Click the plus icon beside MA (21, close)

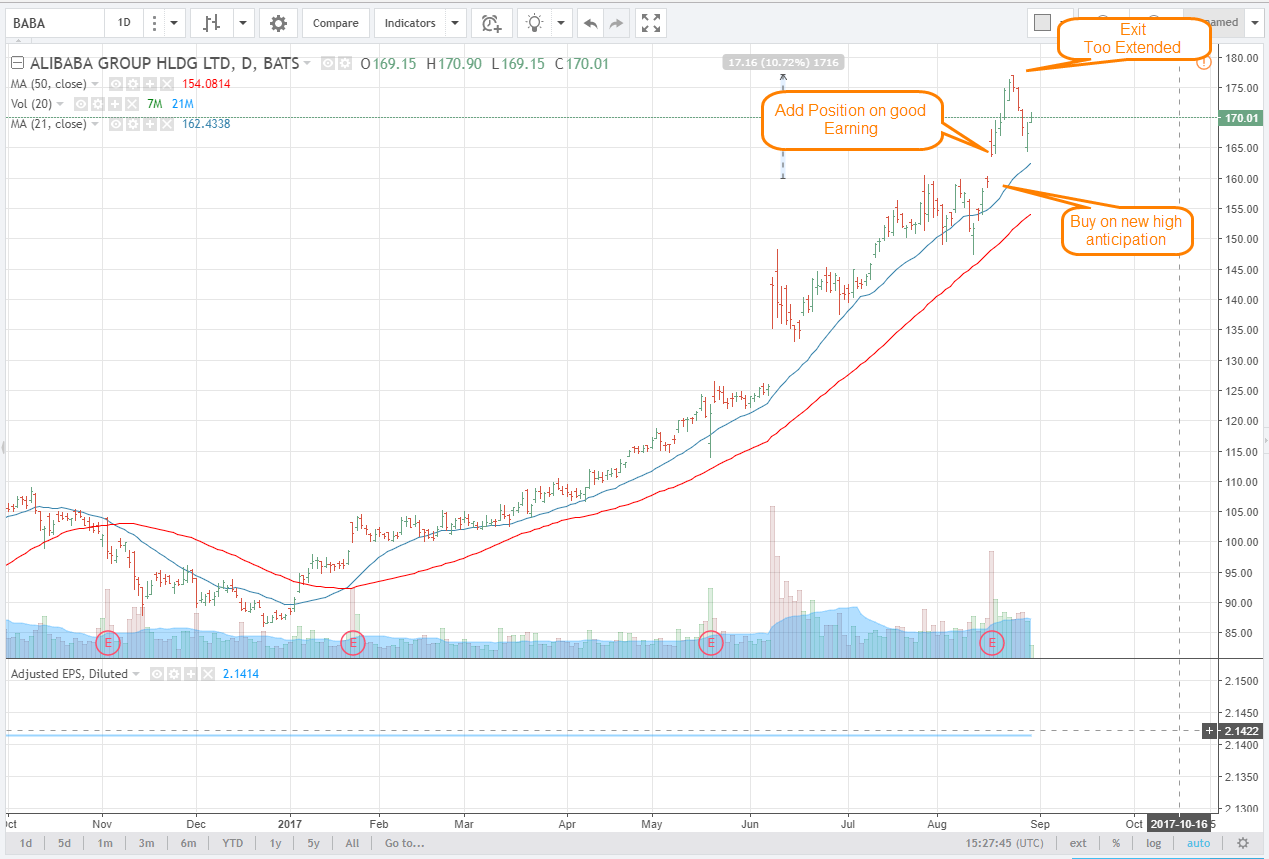click(x=150, y=124)
